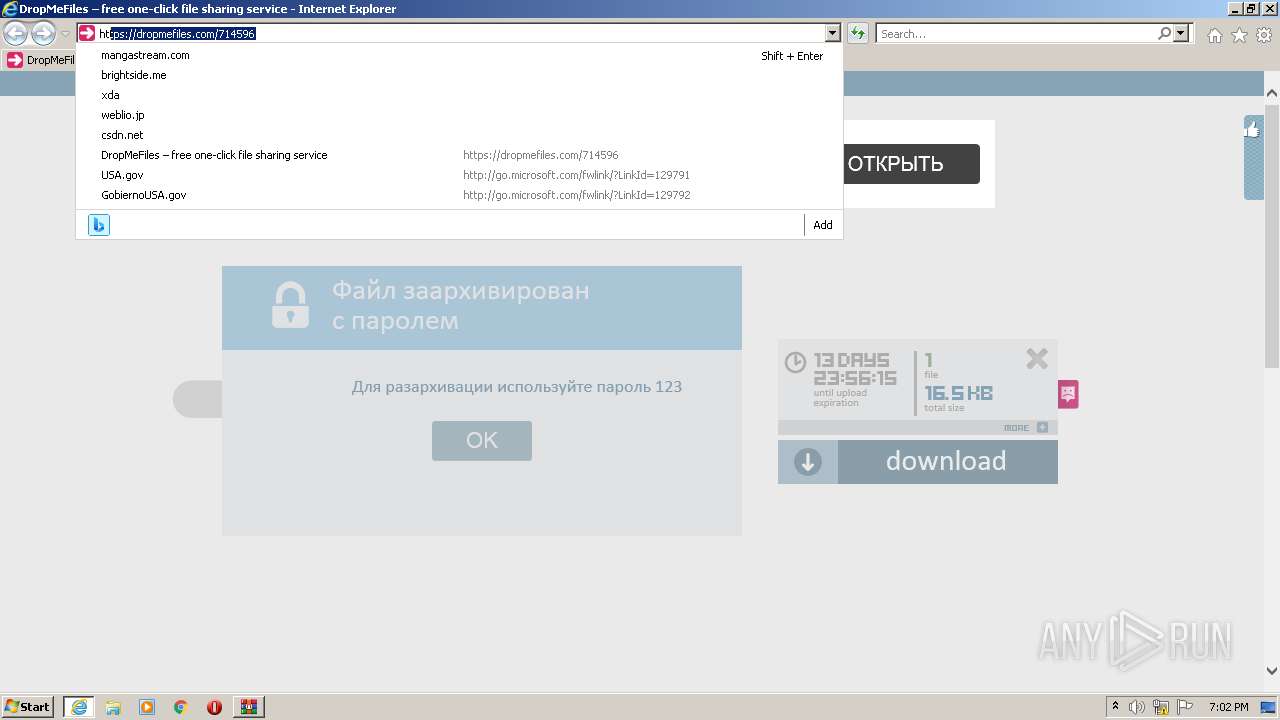Click the 7:02 PM clock
Image resolution: width=1280 pixels, height=720 pixels.
click(1228, 707)
